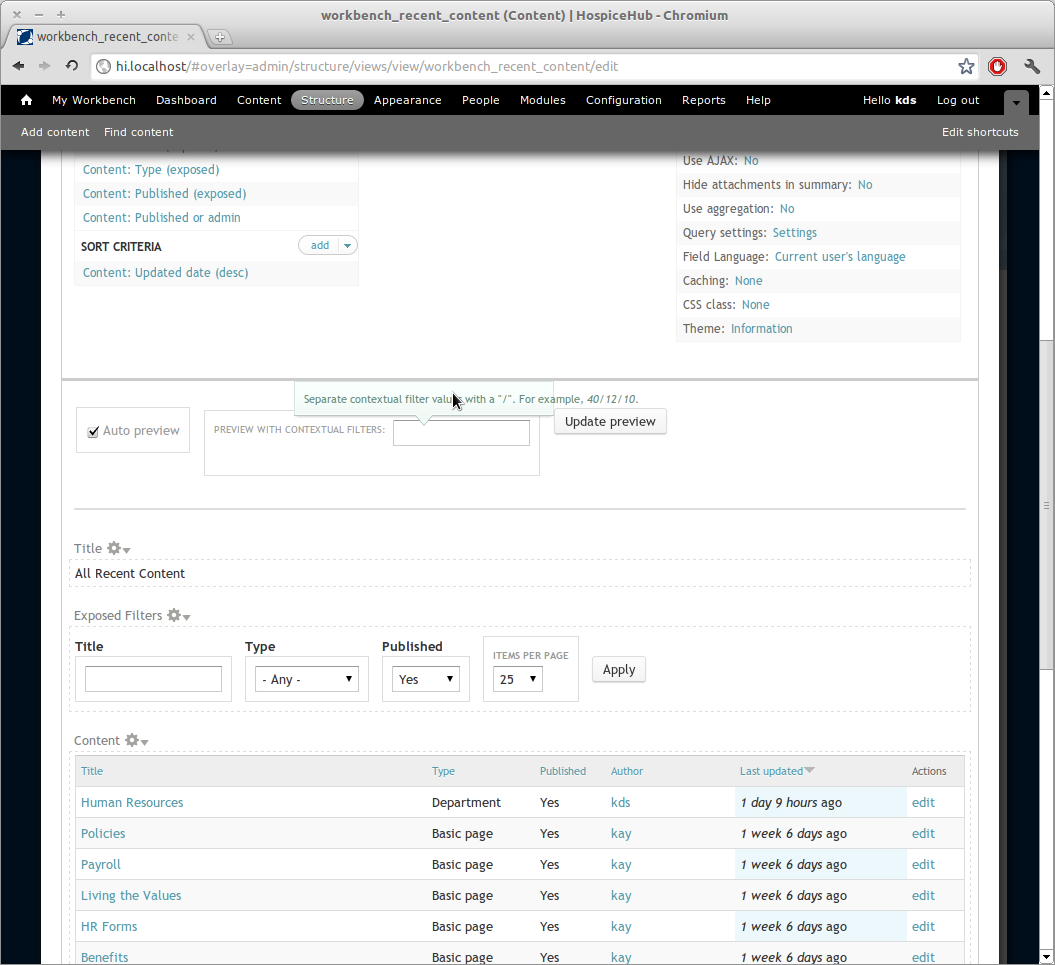The width and height of the screenshot is (1055, 965).
Task: Select the Structure menu item
Action: (327, 100)
